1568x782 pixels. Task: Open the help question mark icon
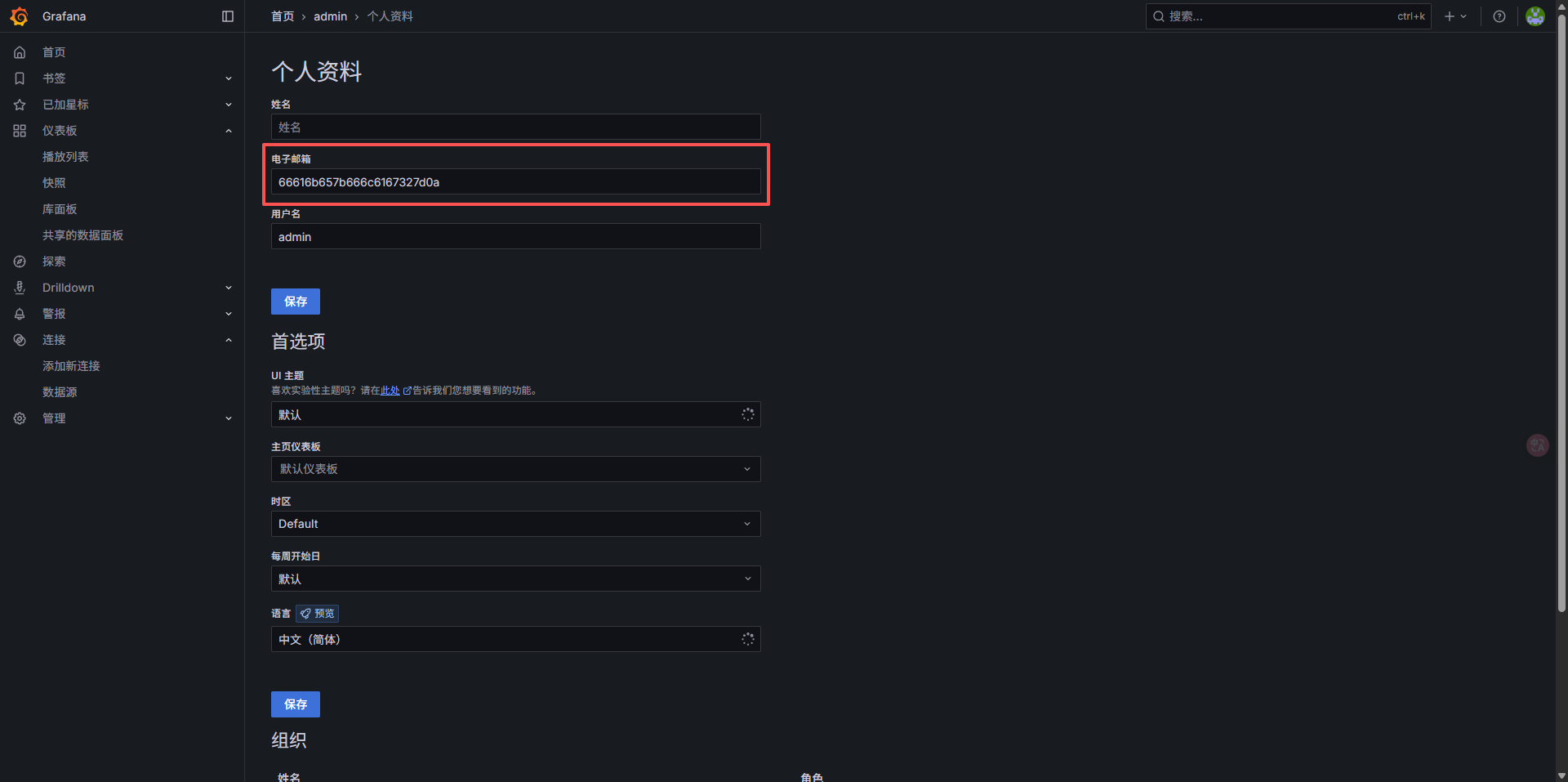point(1499,16)
